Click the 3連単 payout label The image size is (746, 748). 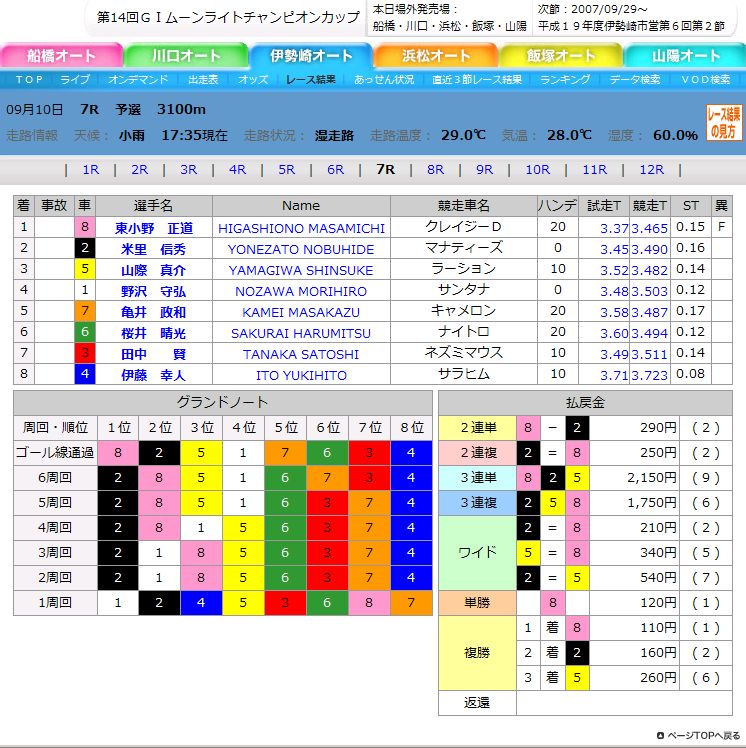coord(477,478)
